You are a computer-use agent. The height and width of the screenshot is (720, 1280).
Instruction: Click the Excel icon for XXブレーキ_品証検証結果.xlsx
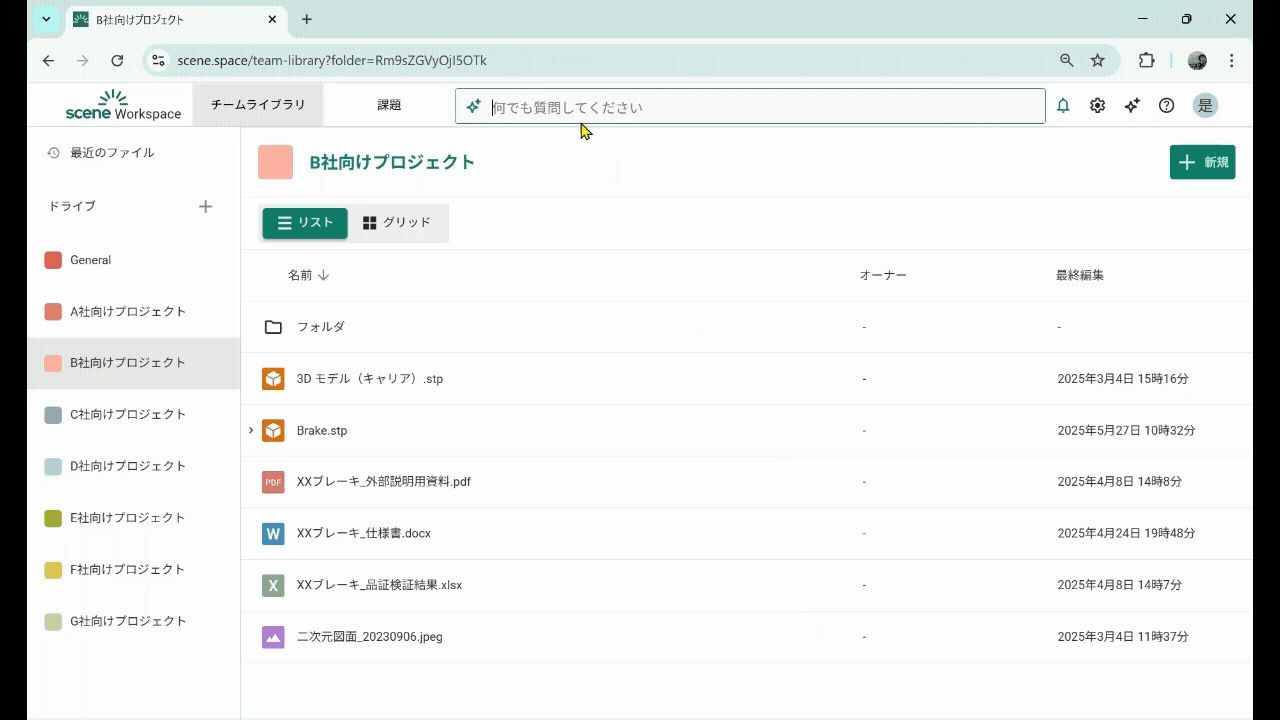click(273, 585)
